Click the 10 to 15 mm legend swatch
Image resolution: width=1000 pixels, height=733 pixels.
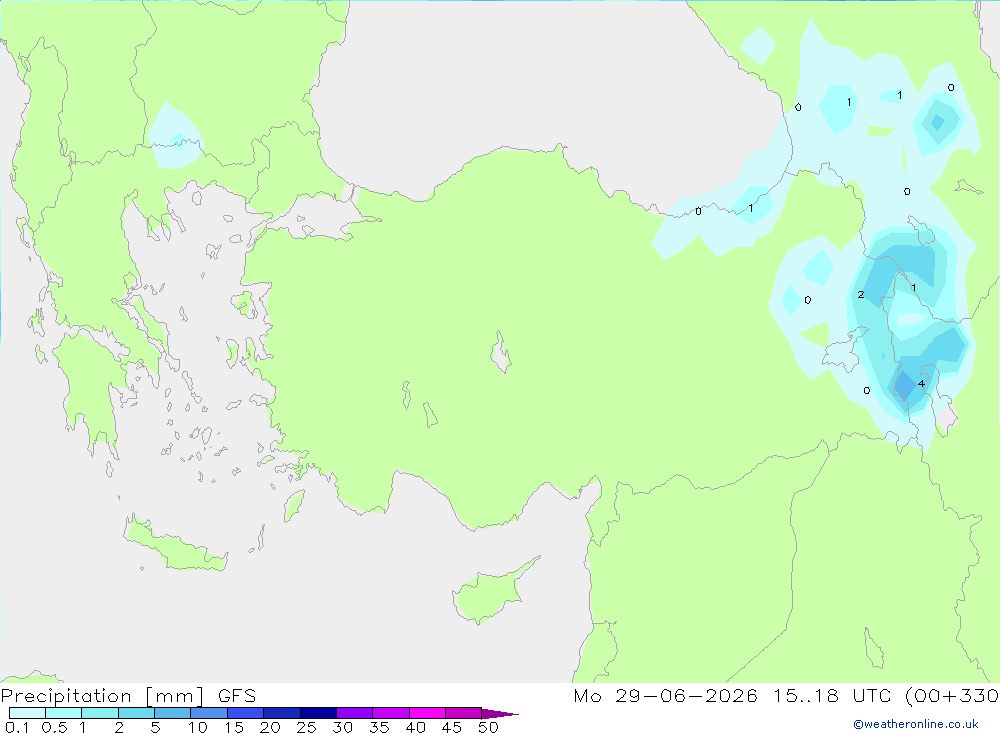point(209,713)
